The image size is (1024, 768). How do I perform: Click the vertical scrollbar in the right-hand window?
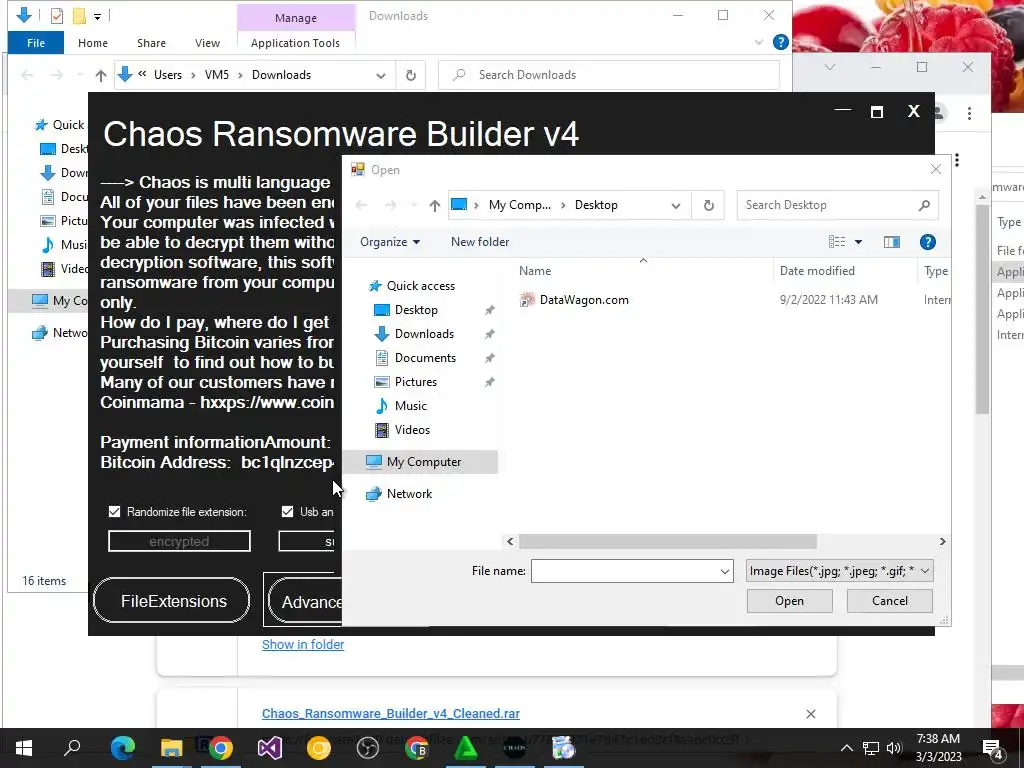[x=983, y=308]
